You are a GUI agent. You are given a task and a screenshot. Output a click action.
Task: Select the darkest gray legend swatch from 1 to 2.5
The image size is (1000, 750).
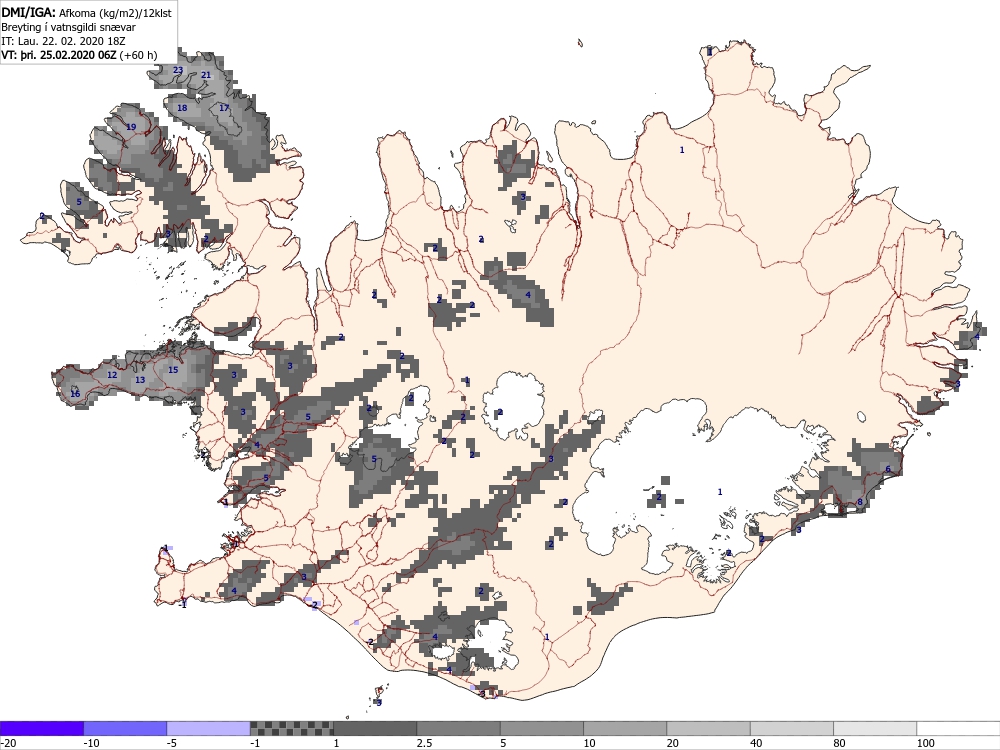375,728
